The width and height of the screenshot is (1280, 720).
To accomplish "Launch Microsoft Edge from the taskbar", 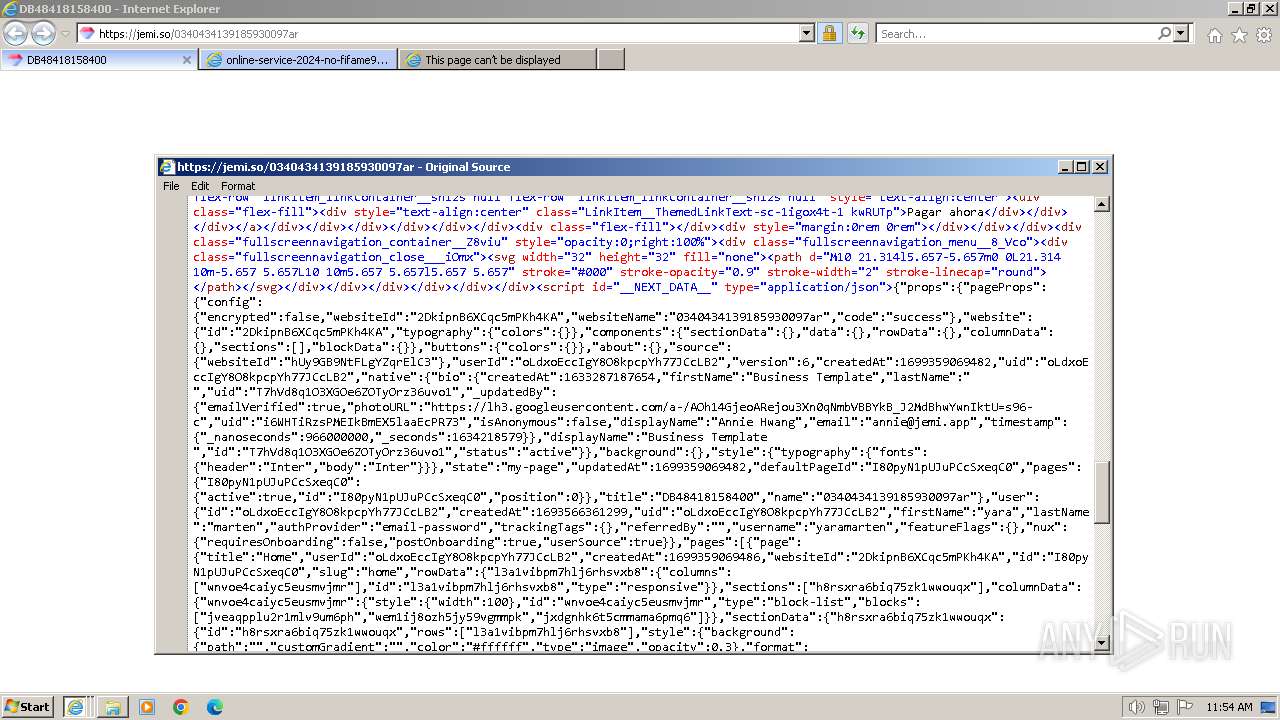I will tap(214, 707).
